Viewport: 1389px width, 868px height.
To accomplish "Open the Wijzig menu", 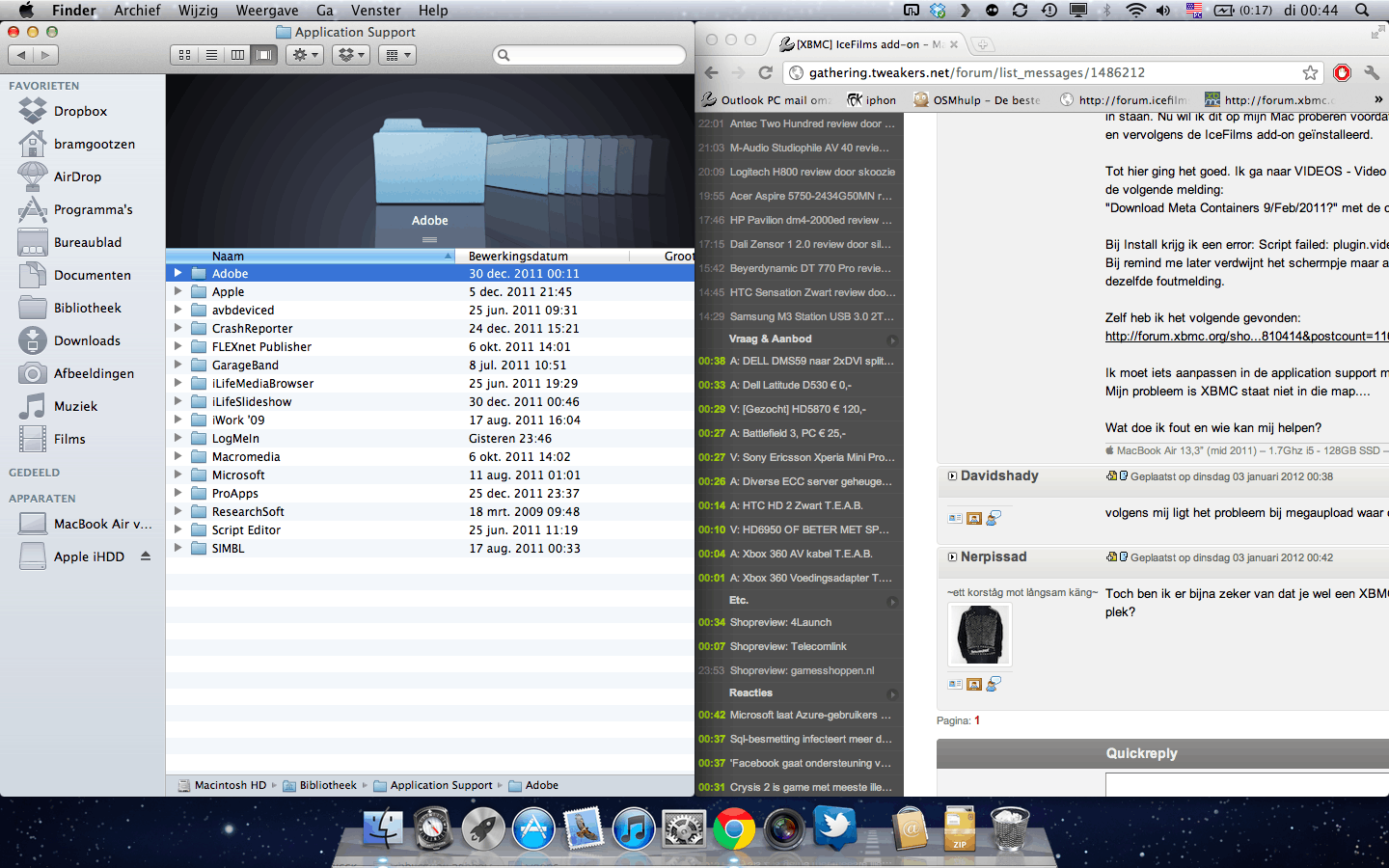I will [x=198, y=10].
